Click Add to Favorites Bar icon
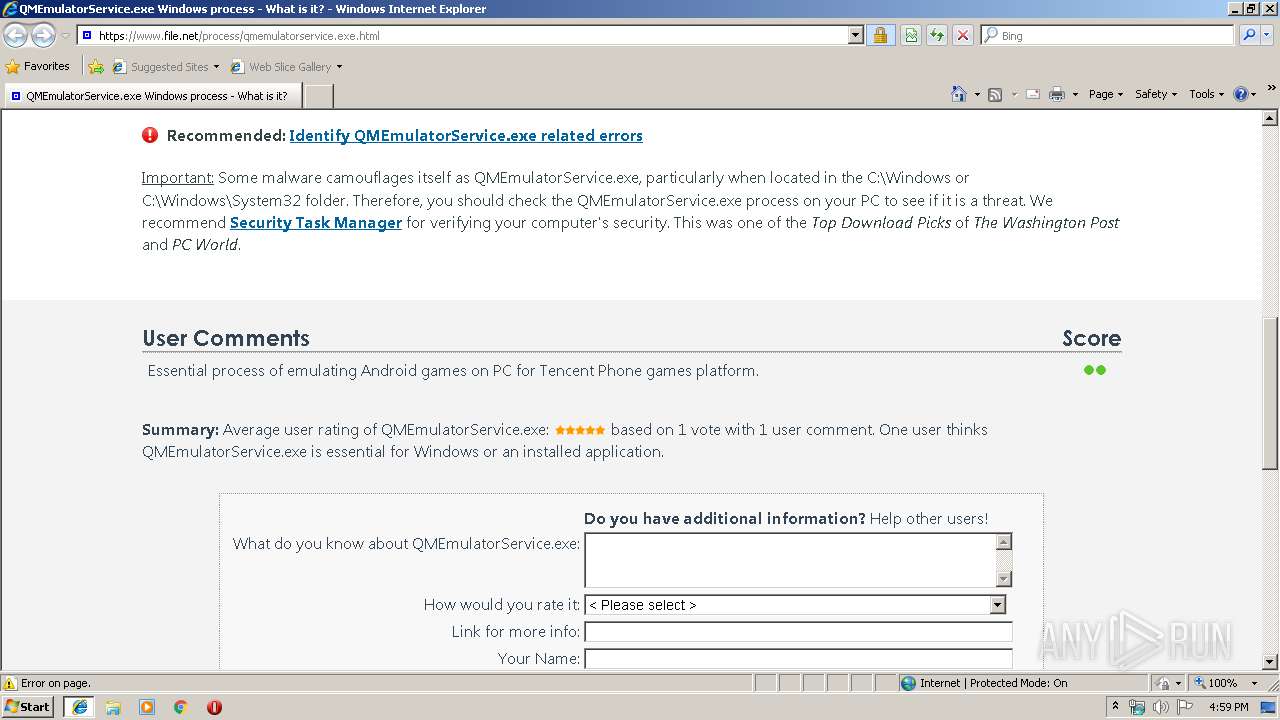 (96, 67)
